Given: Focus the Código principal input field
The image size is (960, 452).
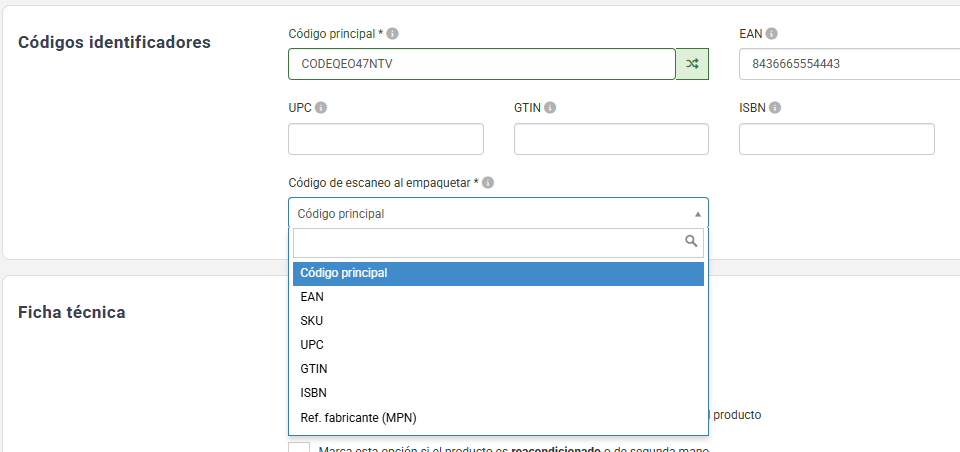Looking at the screenshot, I should 480,64.
